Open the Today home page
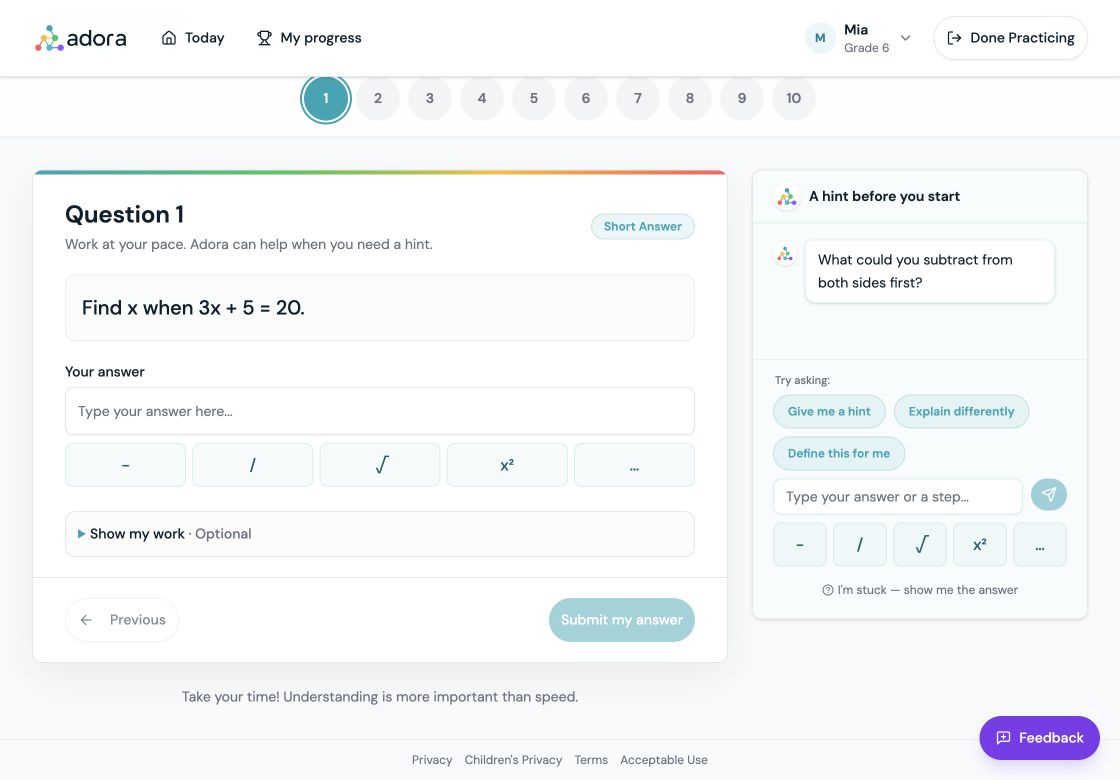 click(193, 38)
